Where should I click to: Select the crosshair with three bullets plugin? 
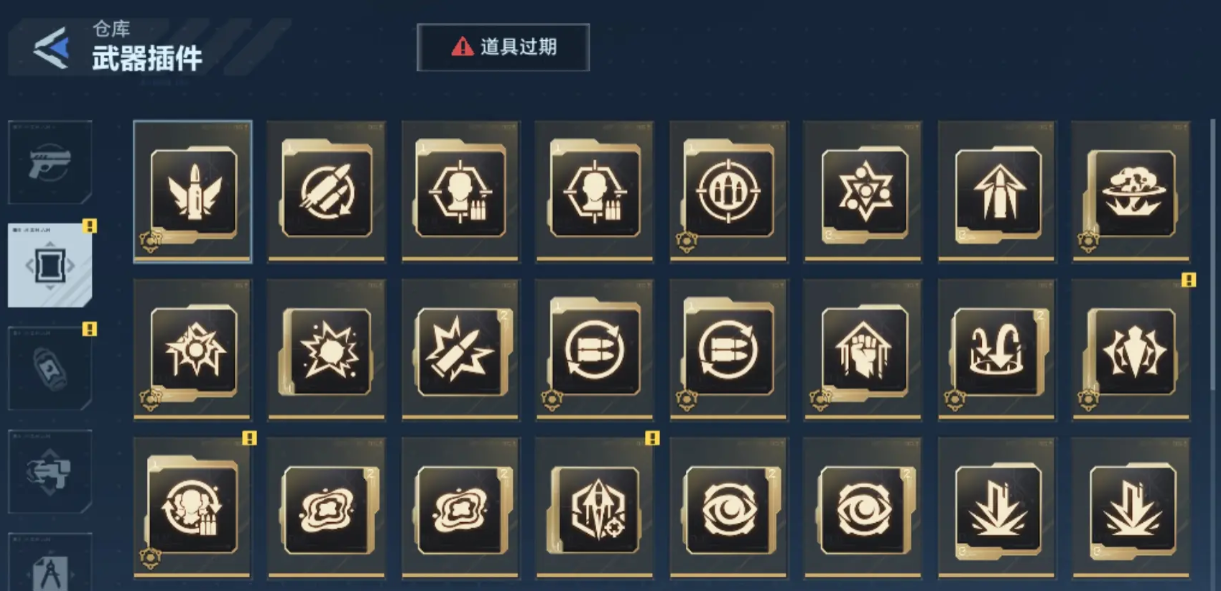click(x=729, y=192)
